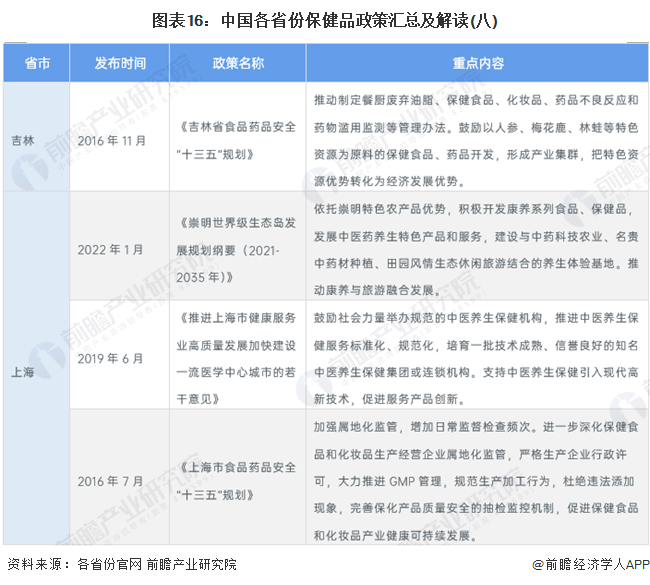Screen dimensions: 650x585
Task: Click the 资料来源 source text
Action: click(122, 565)
